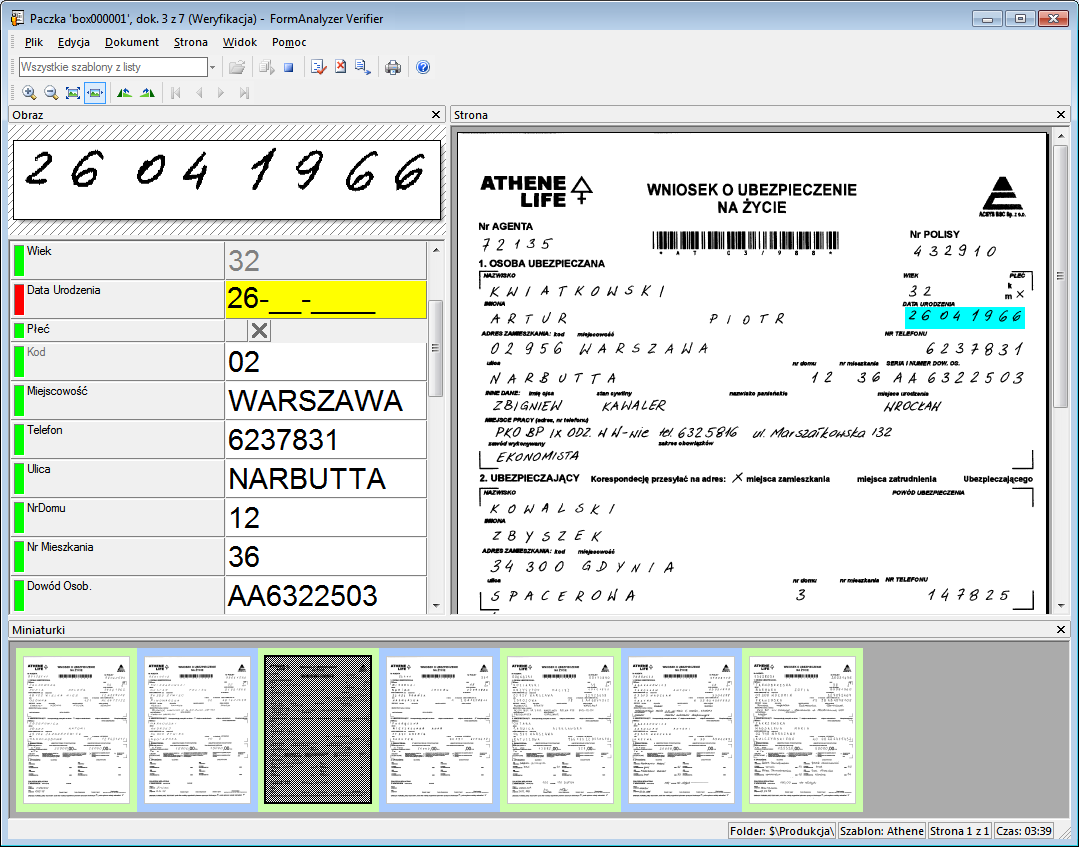Screen dimensions: 1079x847
Task: Click the blue Help question mark icon
Action: [x=422, y=67]
